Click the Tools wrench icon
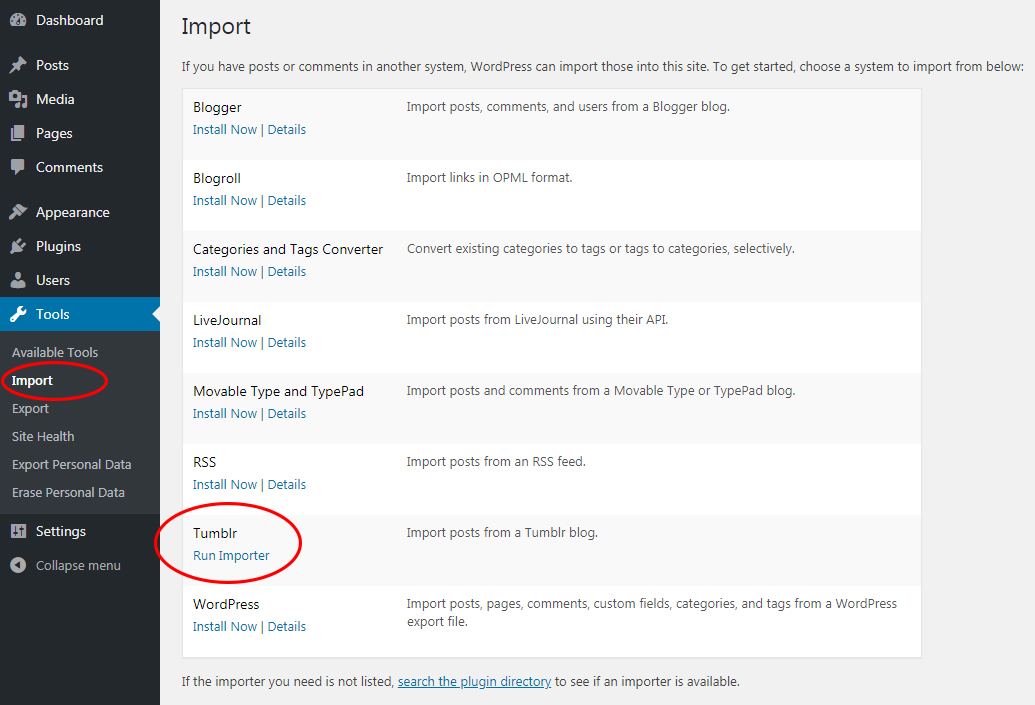Viewport: 1035px width, 705px height. coord(18,313)
